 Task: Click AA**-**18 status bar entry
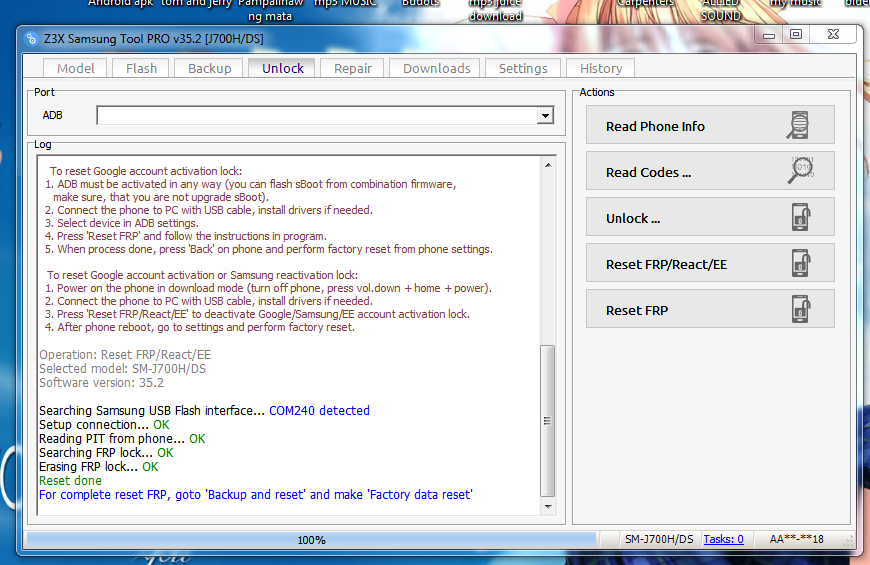tap(796, 539)
